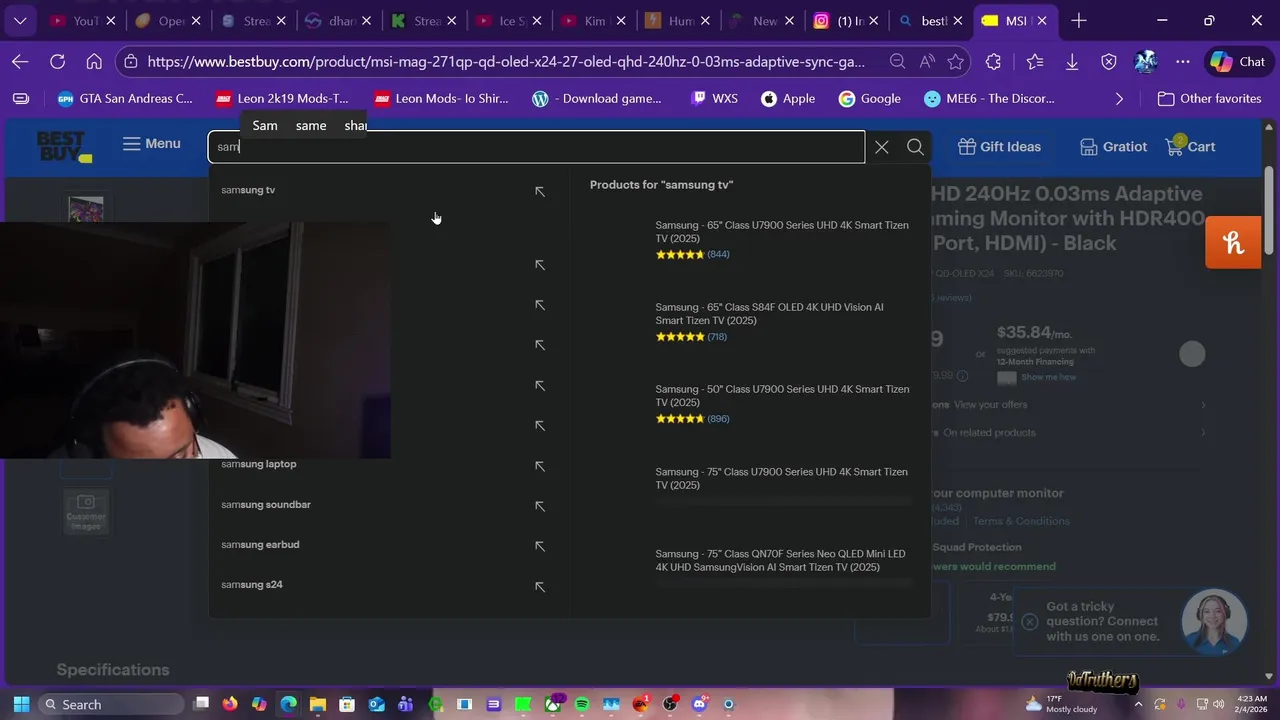Go to browser home page
Image resolution: width=1280 pixels, height=720 pixels.
[94, 62]
